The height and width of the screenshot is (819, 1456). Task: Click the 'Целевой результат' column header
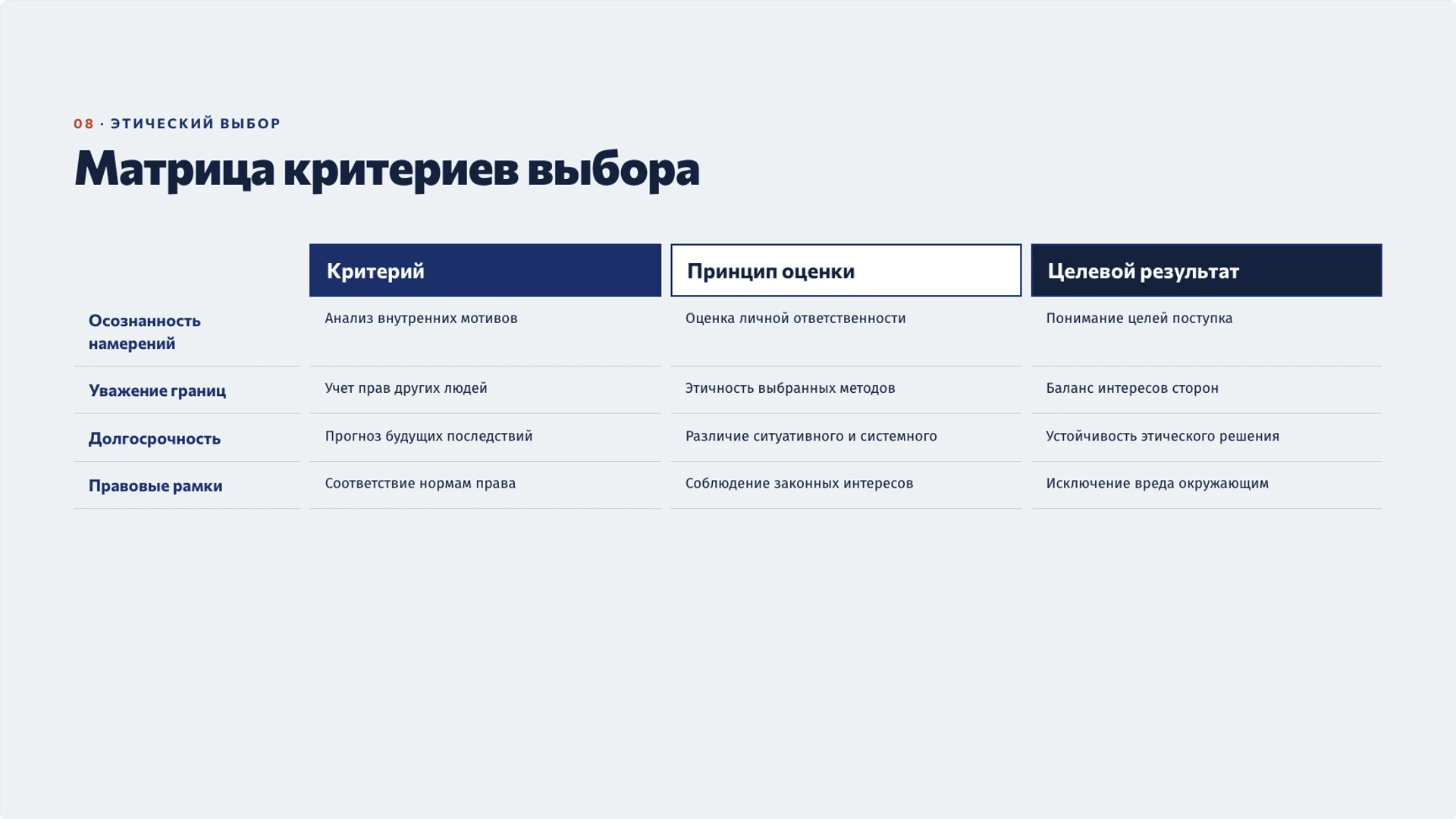tap(1207, 270)
